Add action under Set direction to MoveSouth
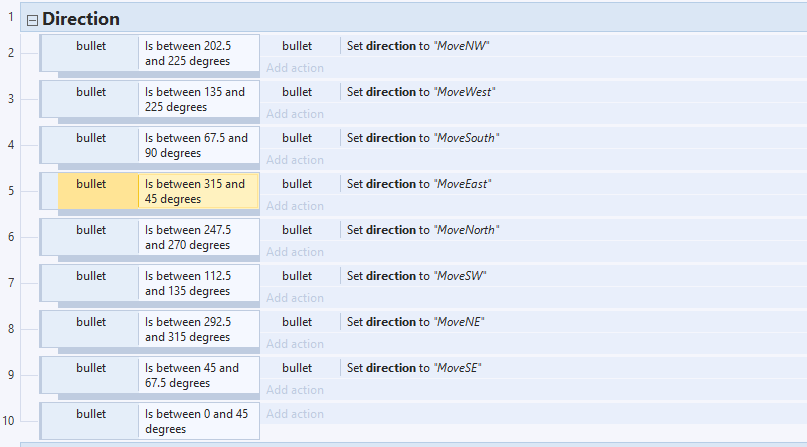This screenshot has height=447, width=807. pyautogui.click(x=295, y=160)
